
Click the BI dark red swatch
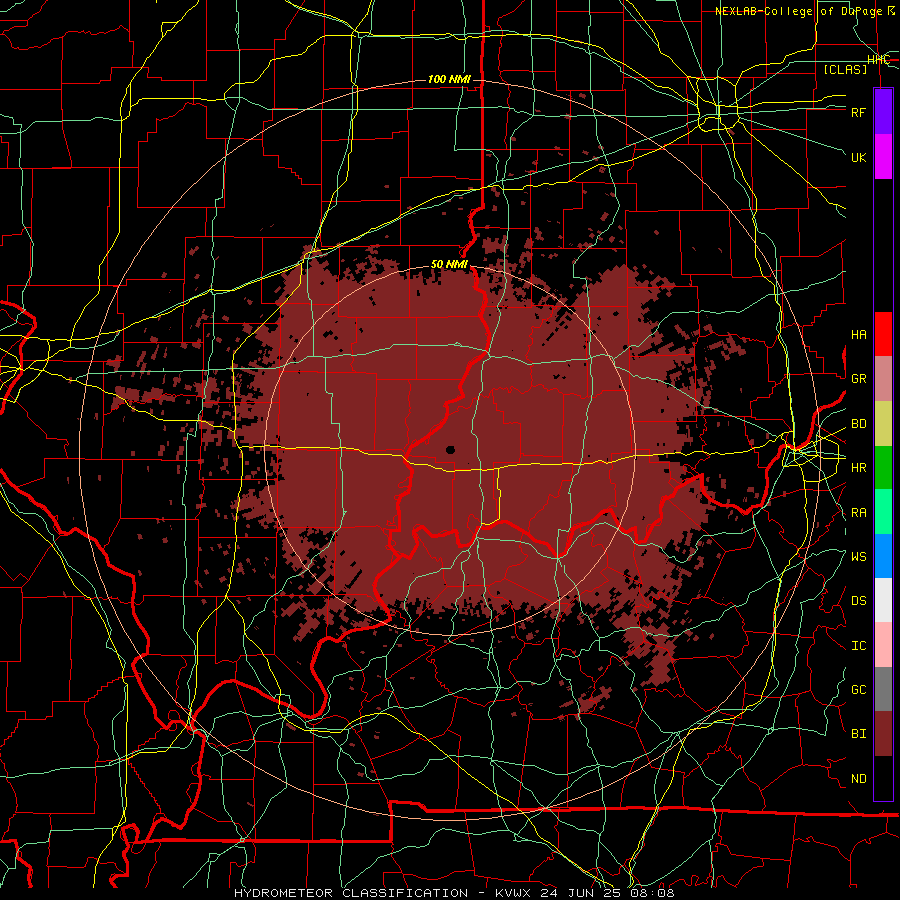tap(883, 734)
